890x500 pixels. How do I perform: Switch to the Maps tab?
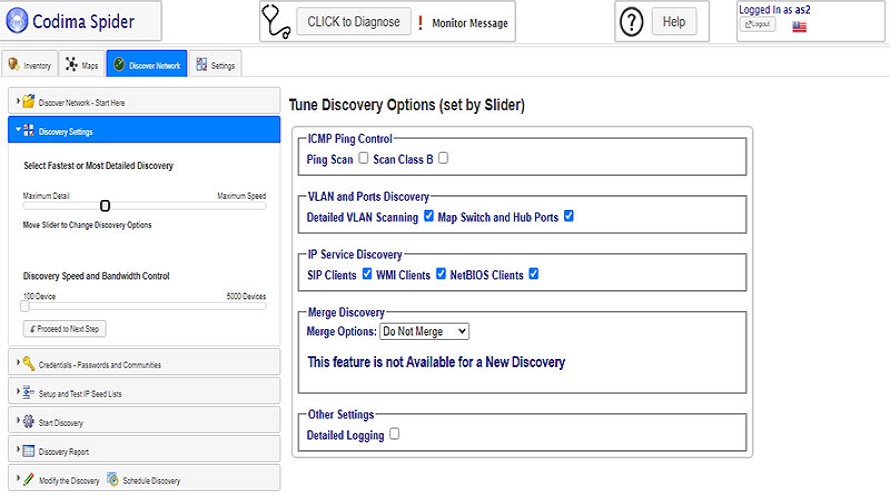(82, 64)
